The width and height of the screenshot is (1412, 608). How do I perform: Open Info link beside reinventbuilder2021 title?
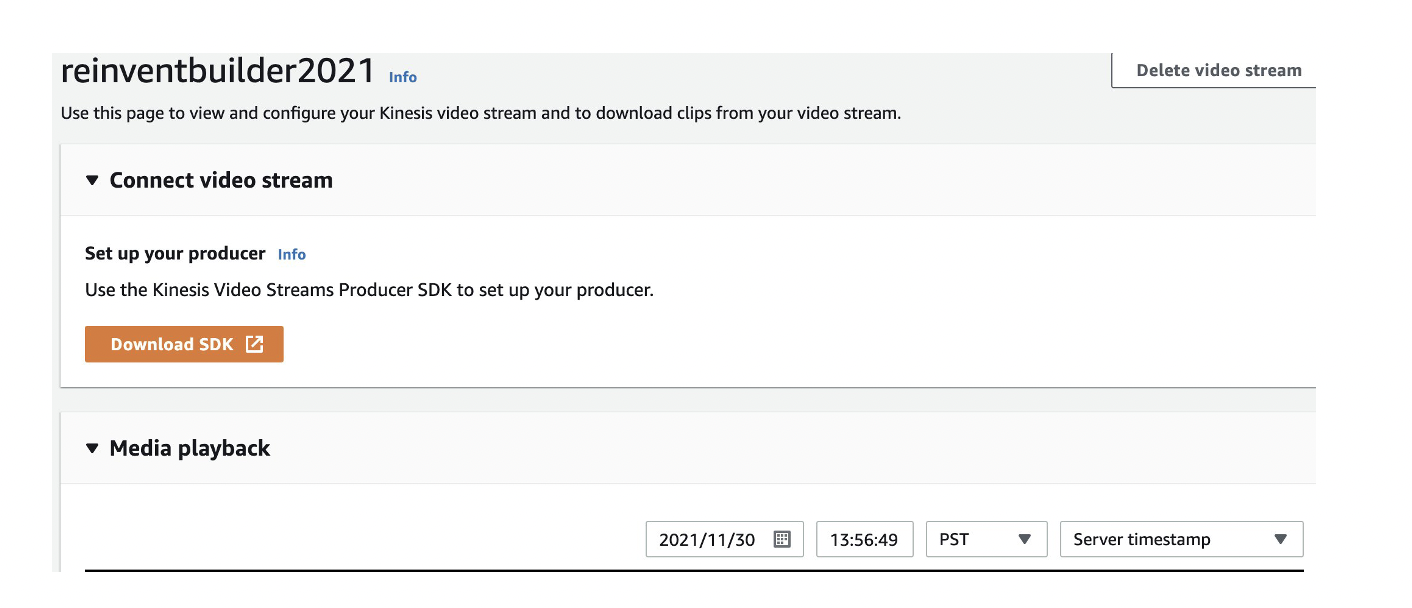[403, 77]
